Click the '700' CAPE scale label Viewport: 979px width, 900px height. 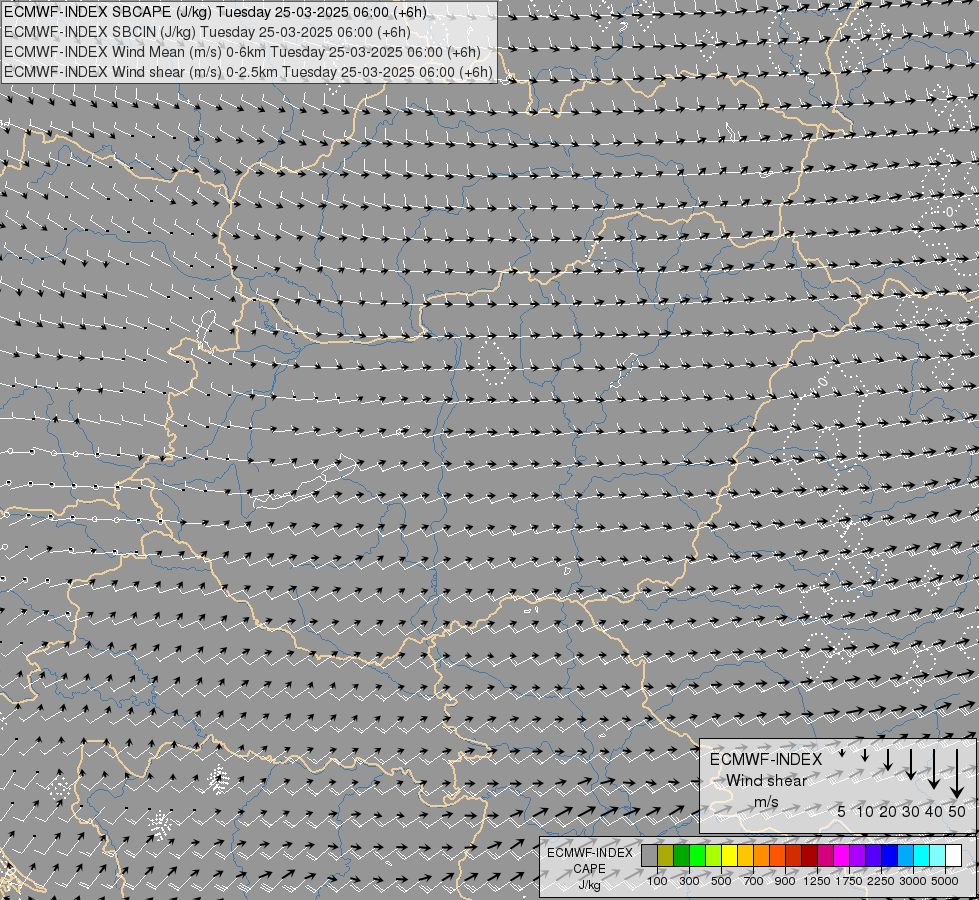click(754, 881)
